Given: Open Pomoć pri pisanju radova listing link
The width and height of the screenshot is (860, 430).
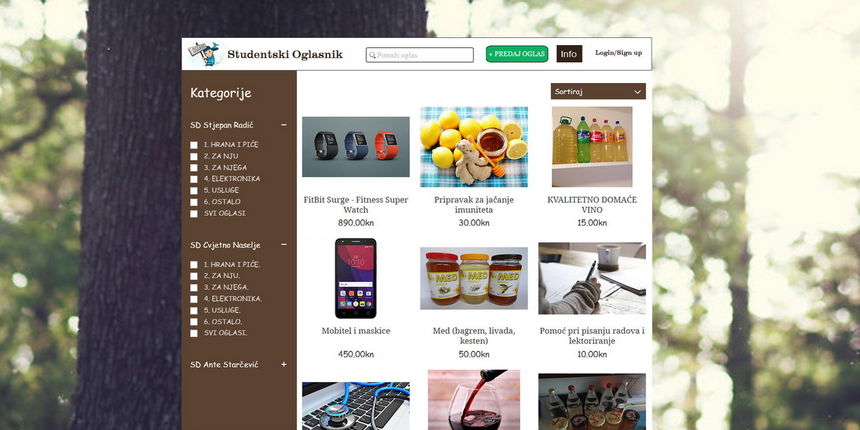Looking at the screenshot, I should (x=592, y=336).
